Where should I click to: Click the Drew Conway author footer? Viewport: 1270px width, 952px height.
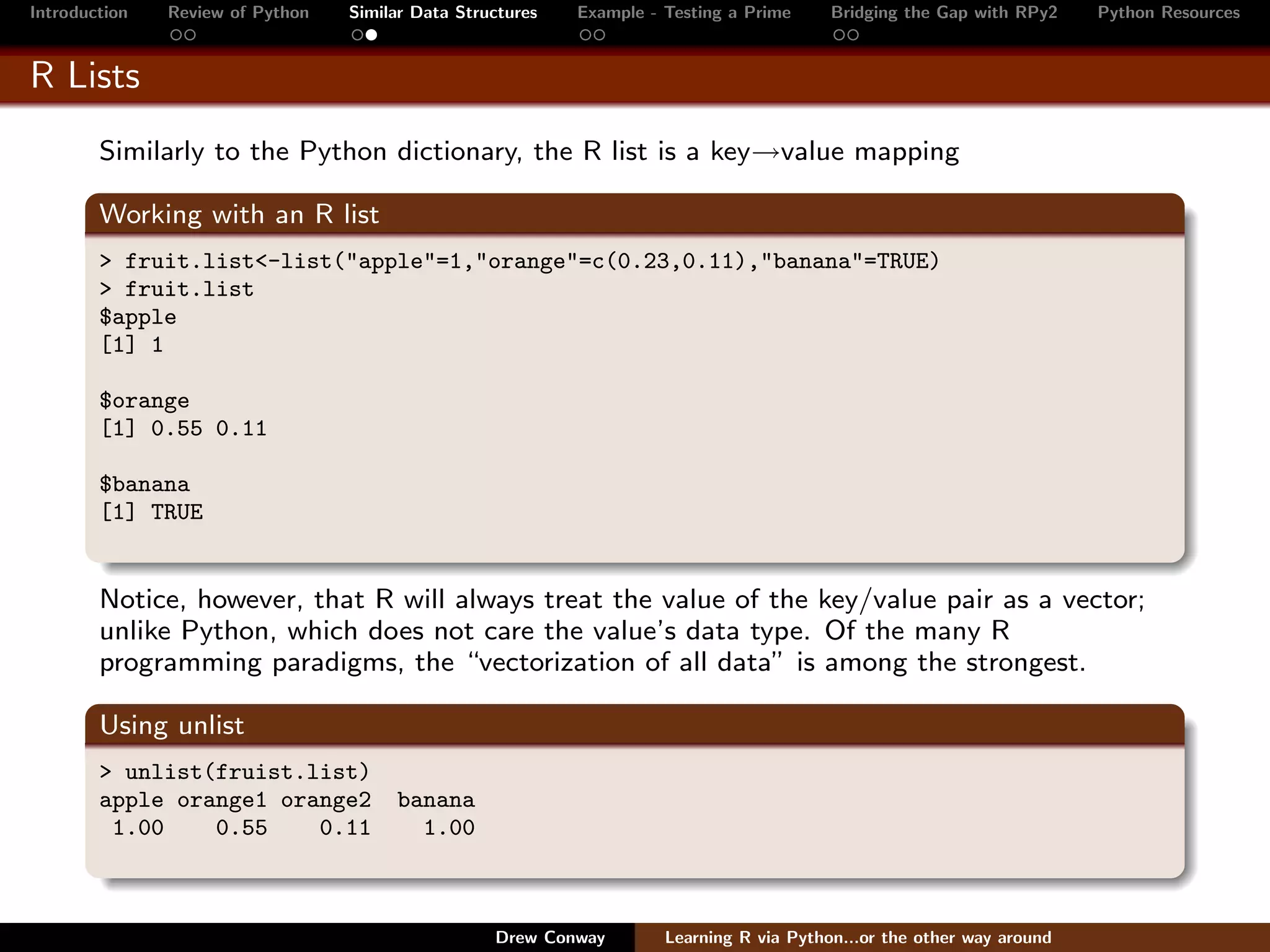click(x=550, y=937)
